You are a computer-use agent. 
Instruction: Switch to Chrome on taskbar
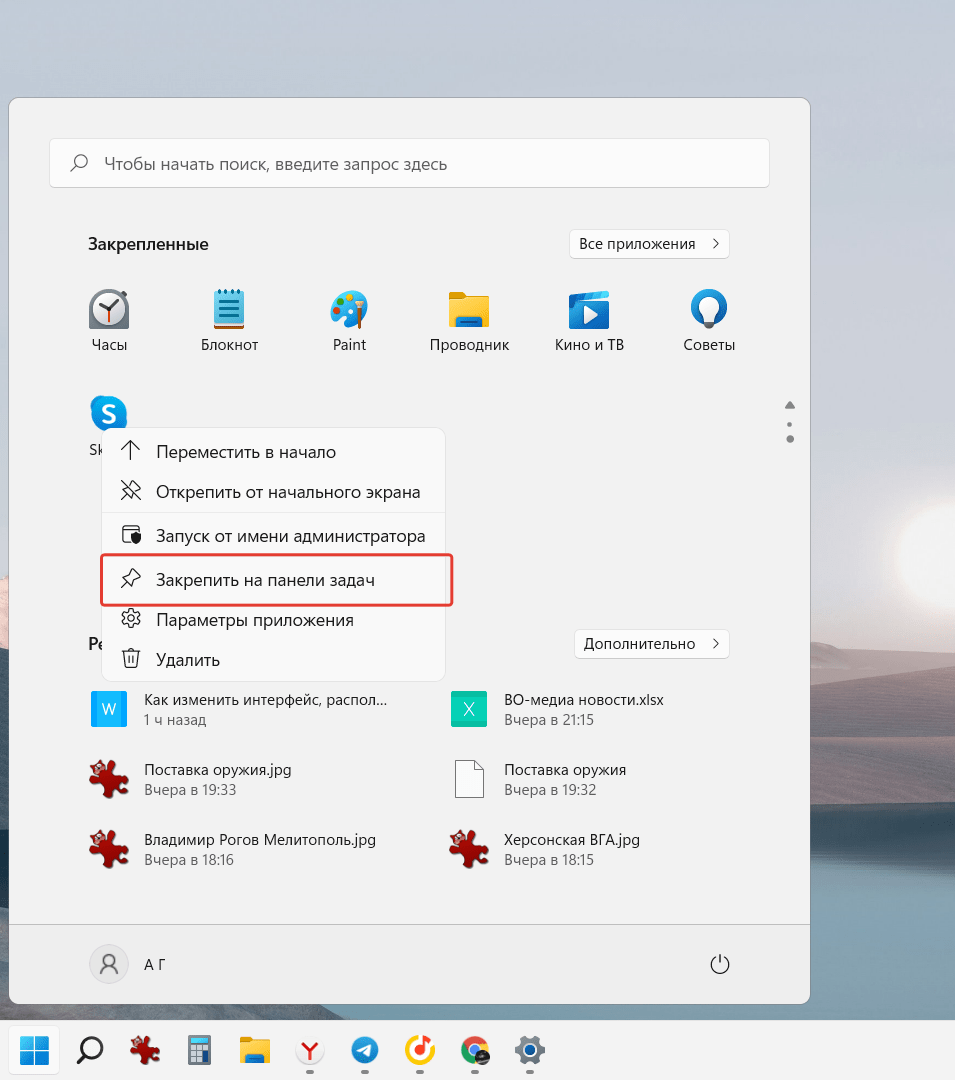tap(475, 1050)
